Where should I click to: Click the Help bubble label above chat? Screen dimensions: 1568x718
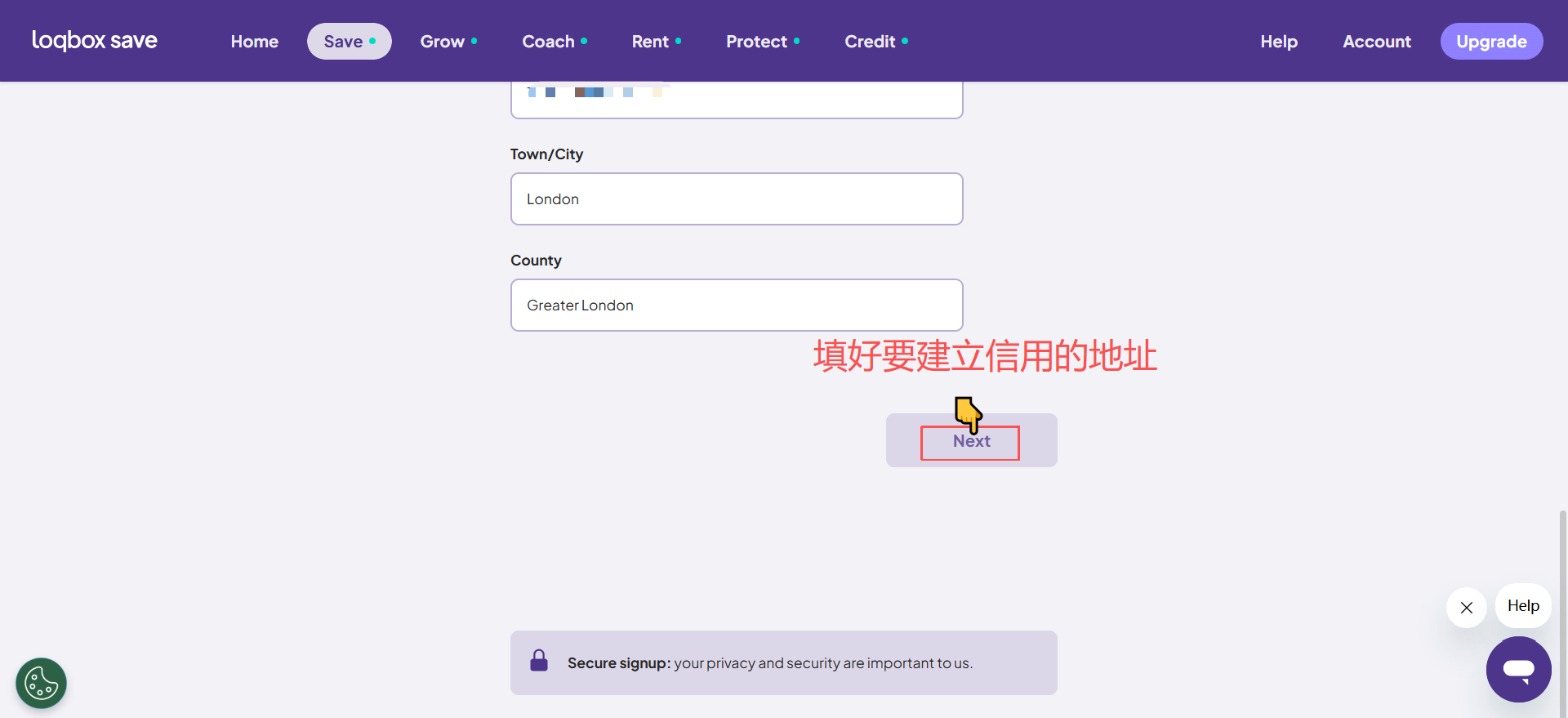(x=1523, y=606)
